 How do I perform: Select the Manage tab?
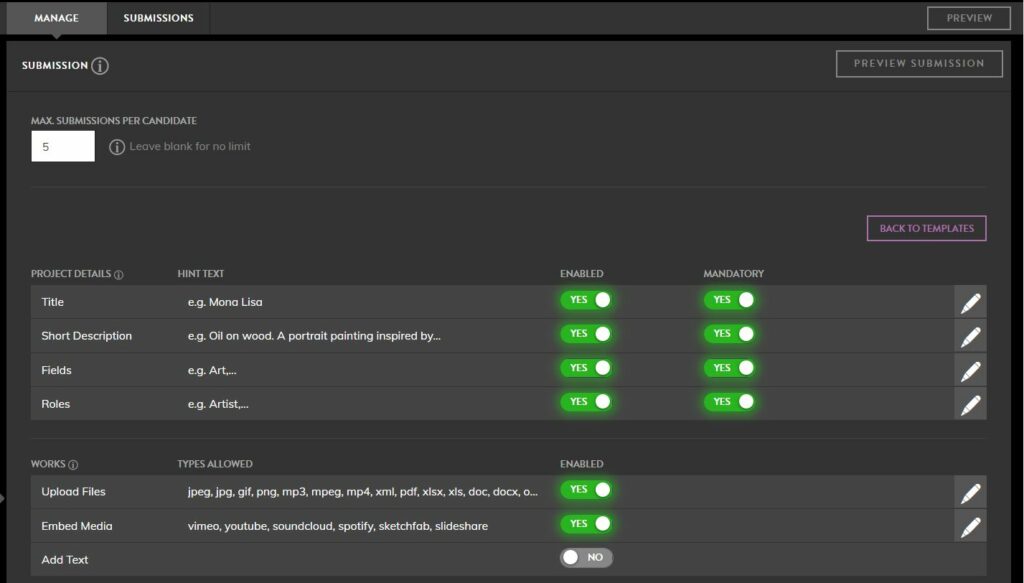pyautogui.click(x=56, y=18)
